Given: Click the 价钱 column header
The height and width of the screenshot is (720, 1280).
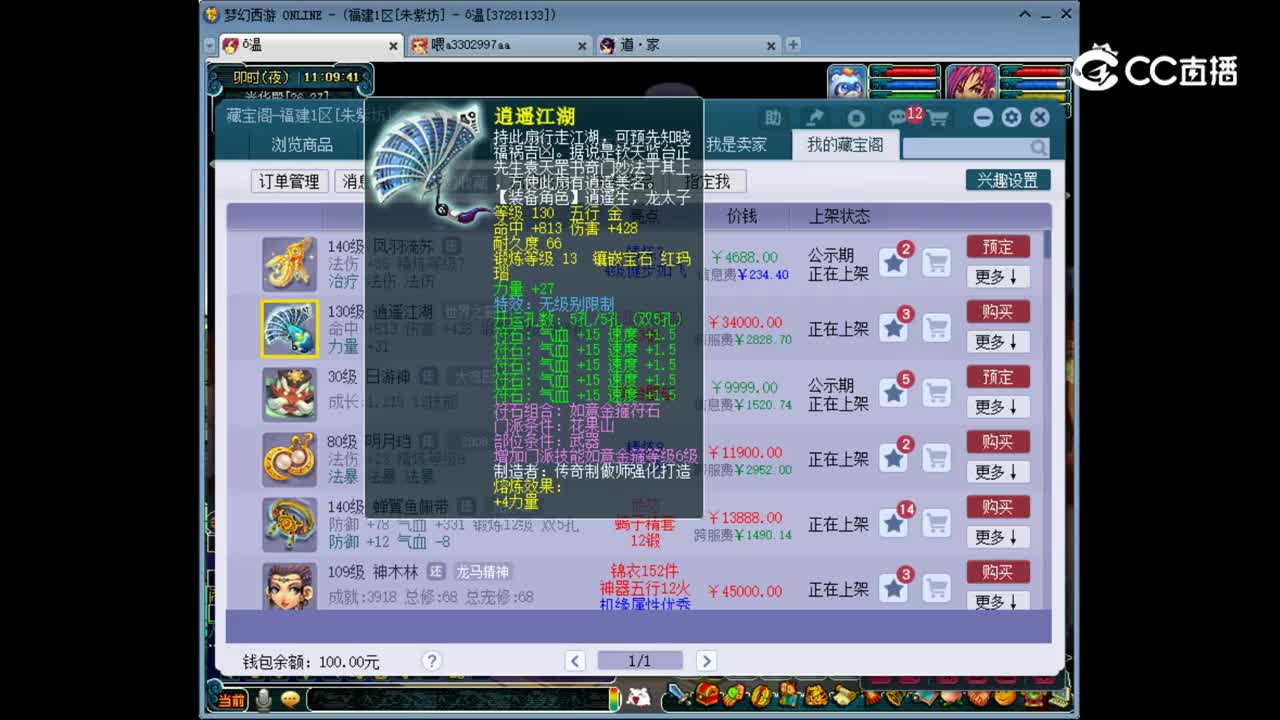Looking at the screenshot, I should coord(742,216).
